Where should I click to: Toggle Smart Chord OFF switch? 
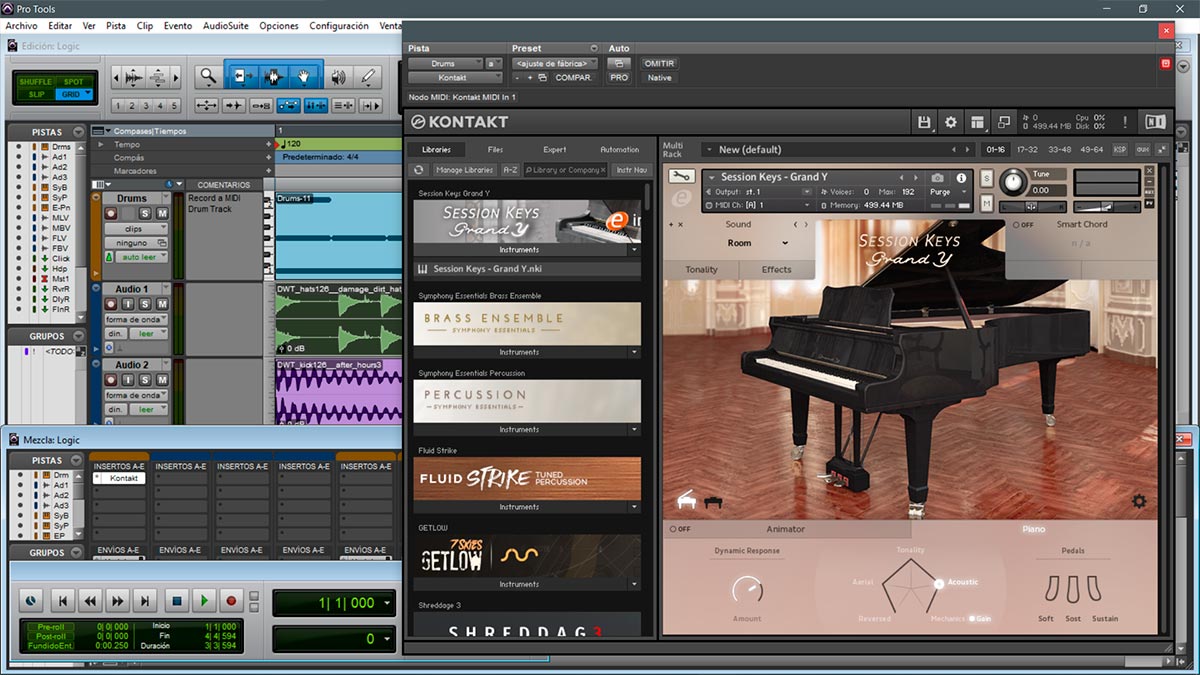point(1021,225)
